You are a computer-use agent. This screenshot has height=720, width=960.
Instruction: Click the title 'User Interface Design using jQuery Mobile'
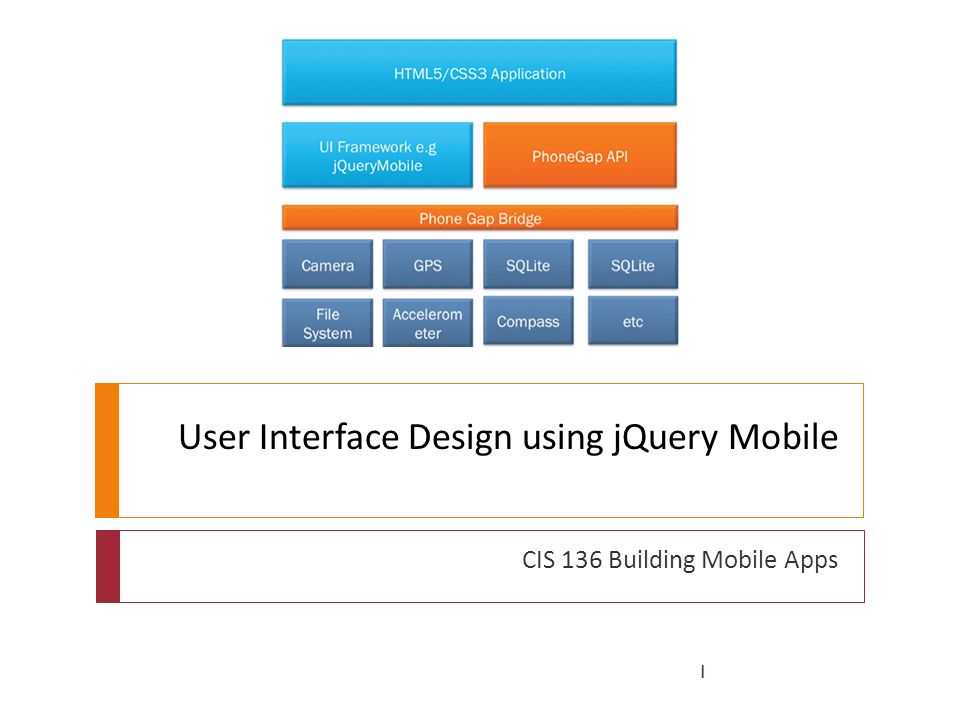pyautogui.click(x=508, y=437)
